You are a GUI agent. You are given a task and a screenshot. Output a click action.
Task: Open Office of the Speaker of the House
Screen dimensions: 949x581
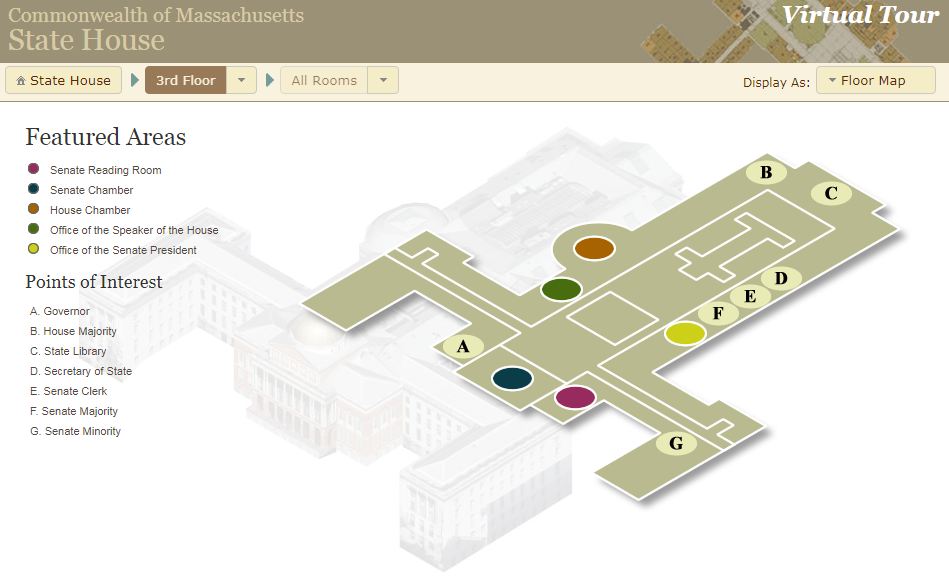pyautogui.click(x=134, y=230)
